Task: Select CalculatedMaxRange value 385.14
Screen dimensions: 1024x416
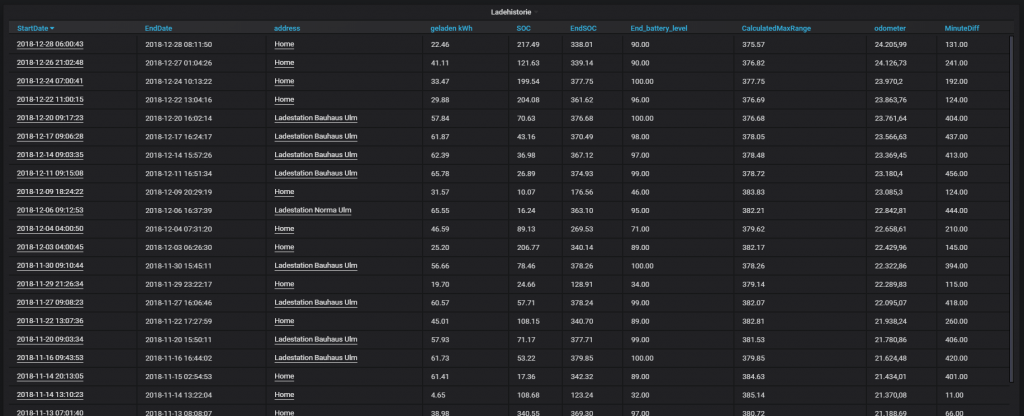Action: [754, 394]
